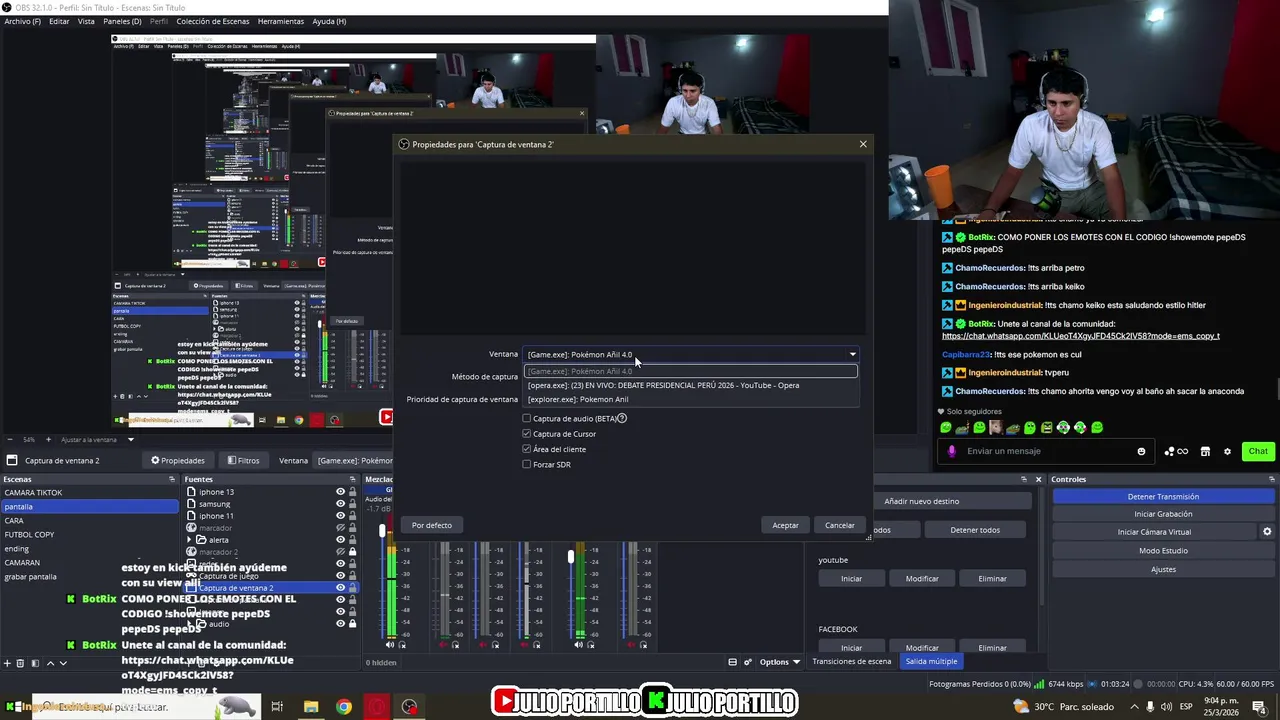This screenshot has height=720, width=1280.
Task: Open audio mixer advanced properties gears icon
Action: [x=746, y=662]
